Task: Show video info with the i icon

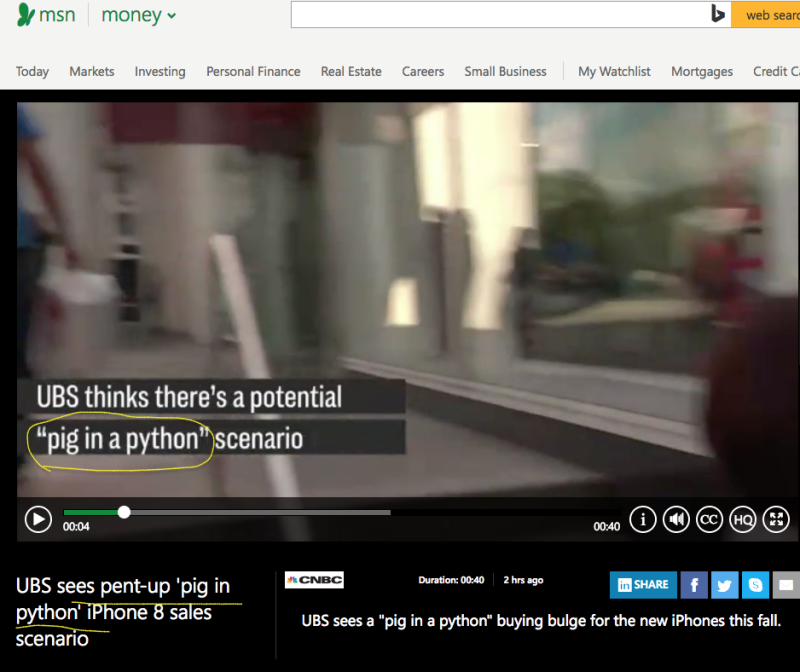Action: tap(643, 519)
